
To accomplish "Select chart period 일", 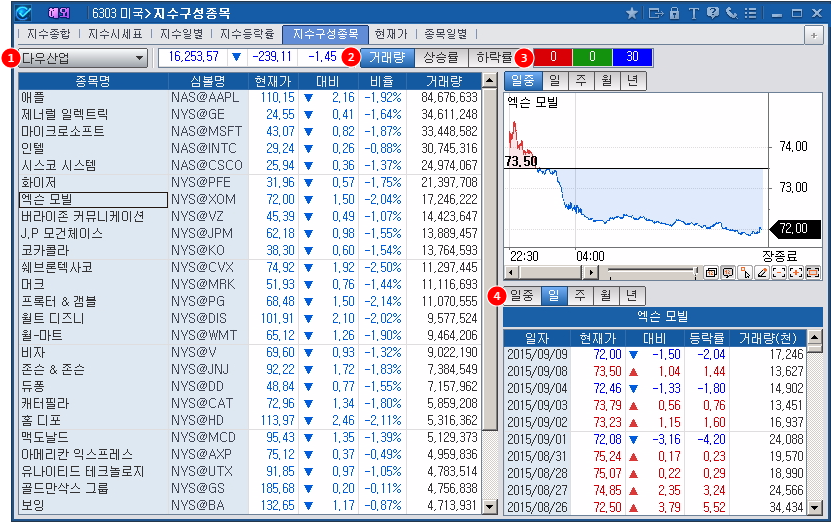I will click(x=554, y=81).
